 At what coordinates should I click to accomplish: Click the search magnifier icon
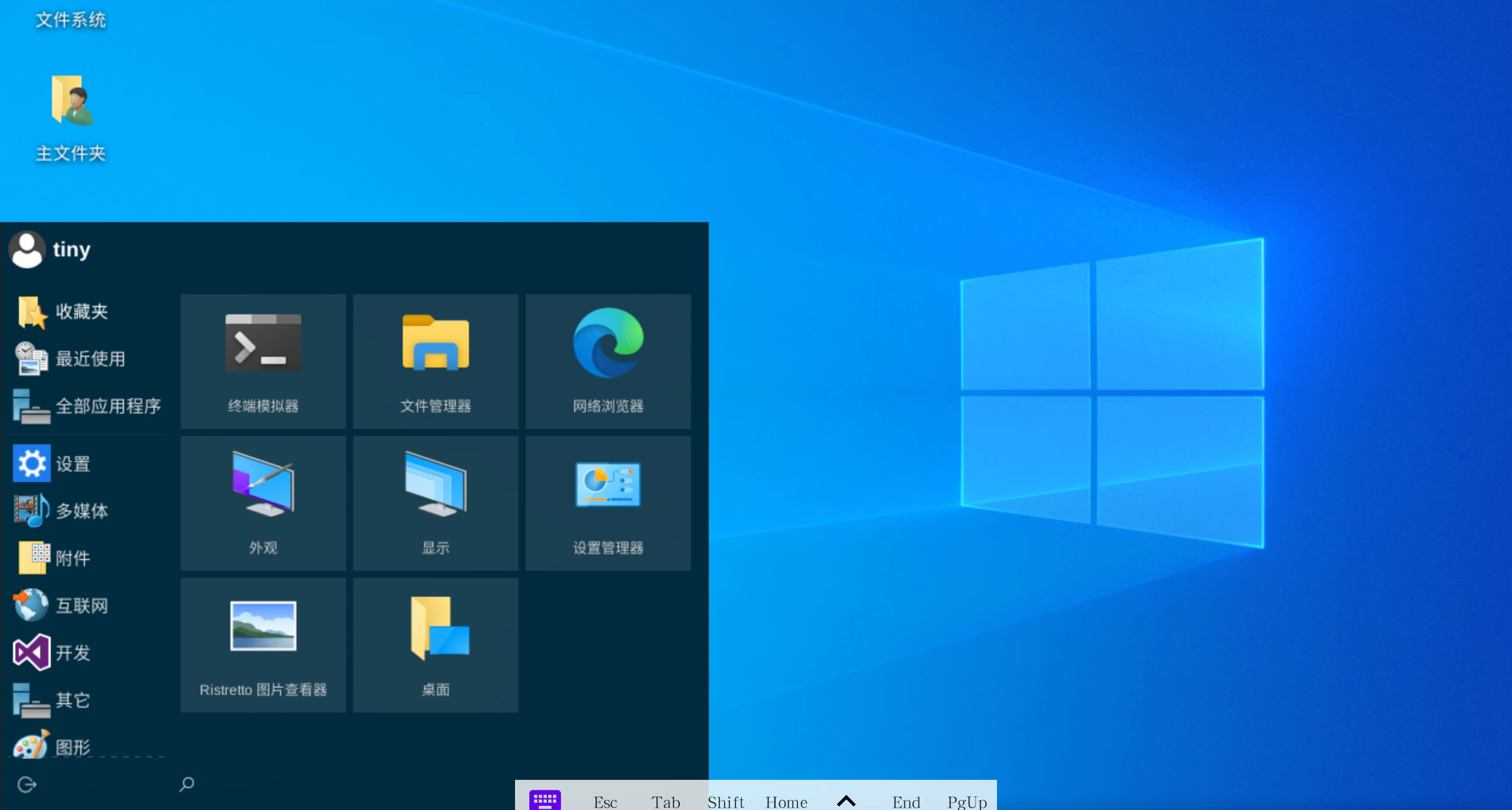(187, 784)
